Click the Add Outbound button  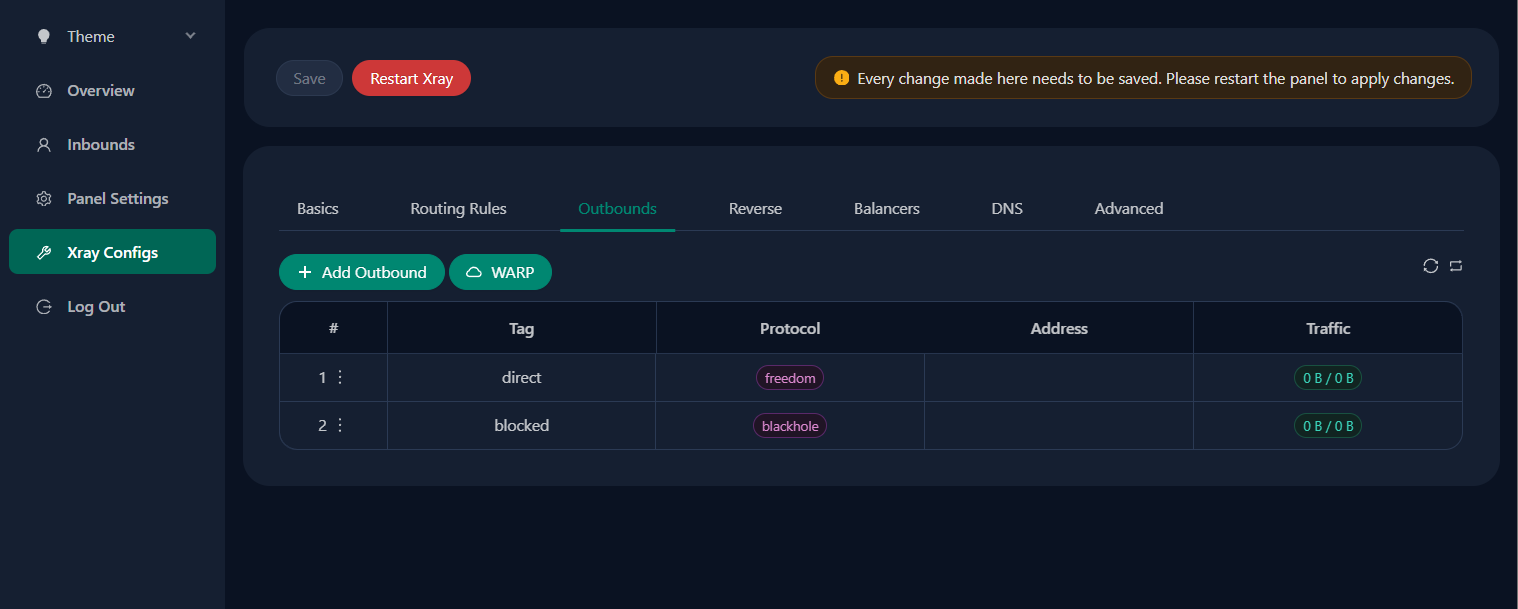(x=362, y=273)
